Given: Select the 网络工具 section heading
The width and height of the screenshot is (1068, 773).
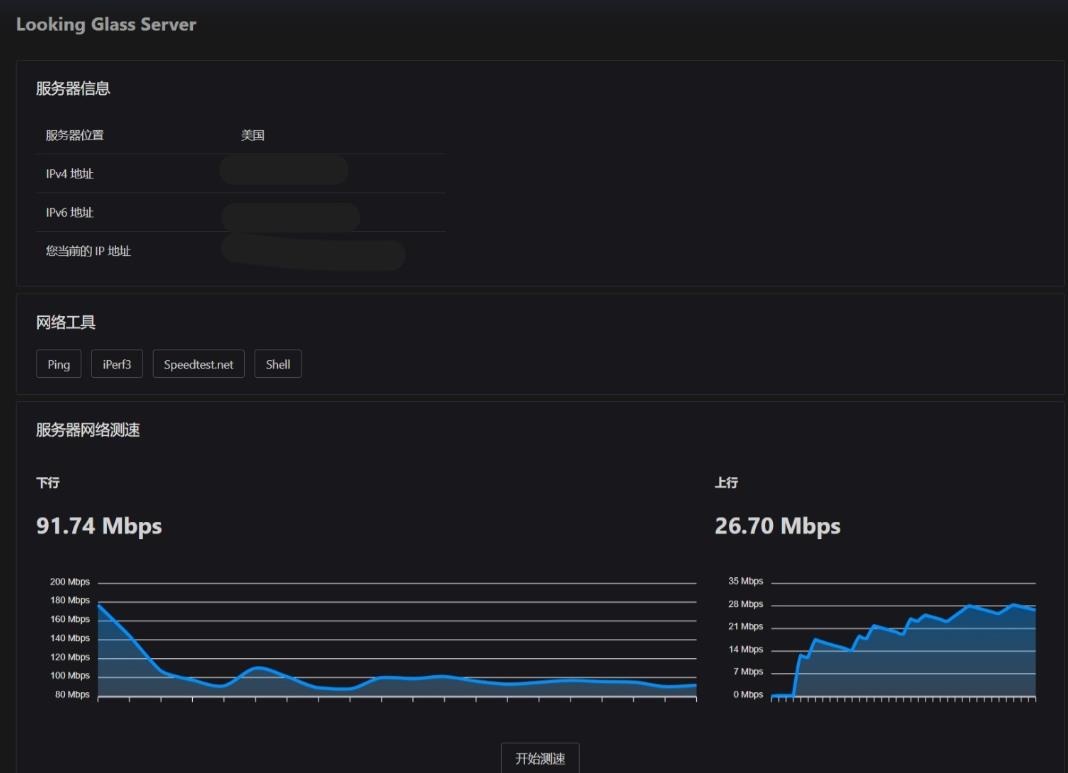Looking at the screenshot, I should pos(66,322).
